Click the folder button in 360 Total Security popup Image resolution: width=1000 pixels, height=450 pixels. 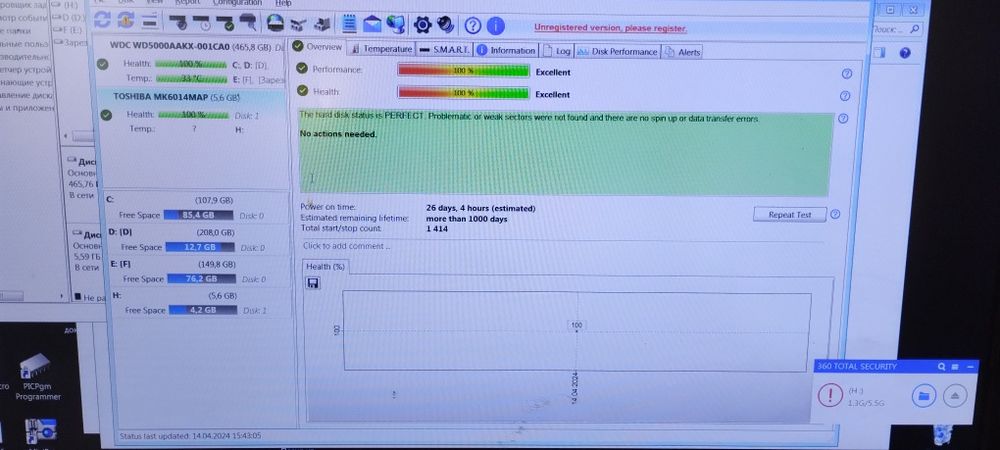pyautogui.click(x=923, y=396)
